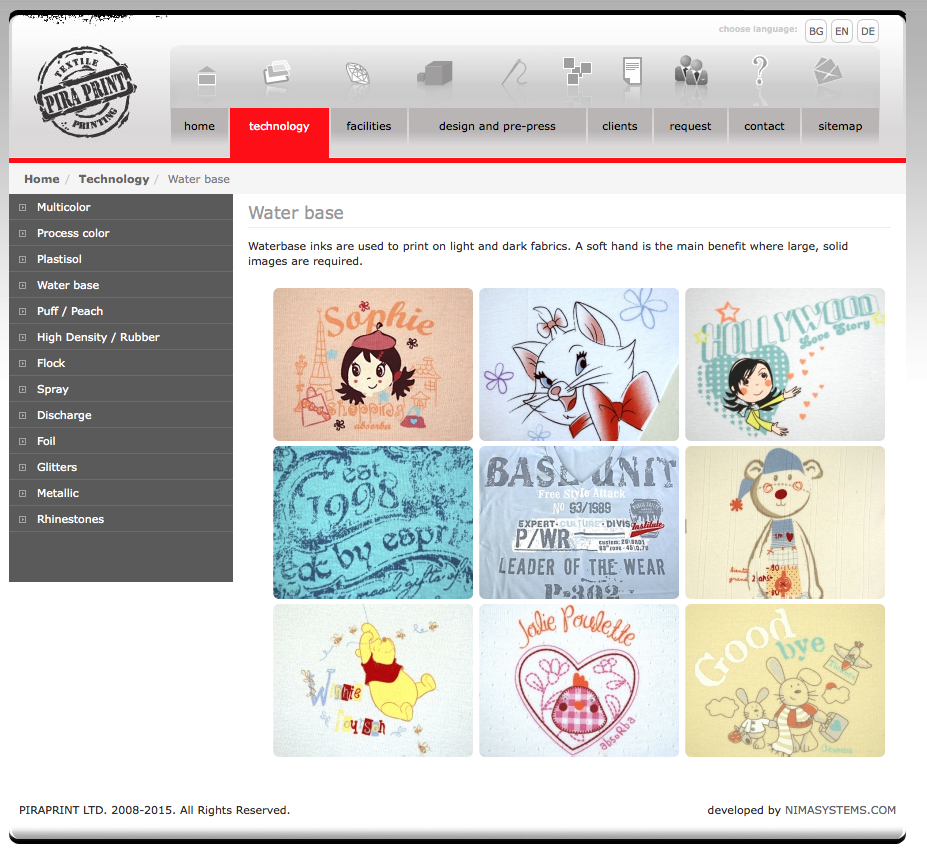This screenshot has width=927, height=857.
Task: Click the question mark icon above contact
Action: (x=760, y=72)
